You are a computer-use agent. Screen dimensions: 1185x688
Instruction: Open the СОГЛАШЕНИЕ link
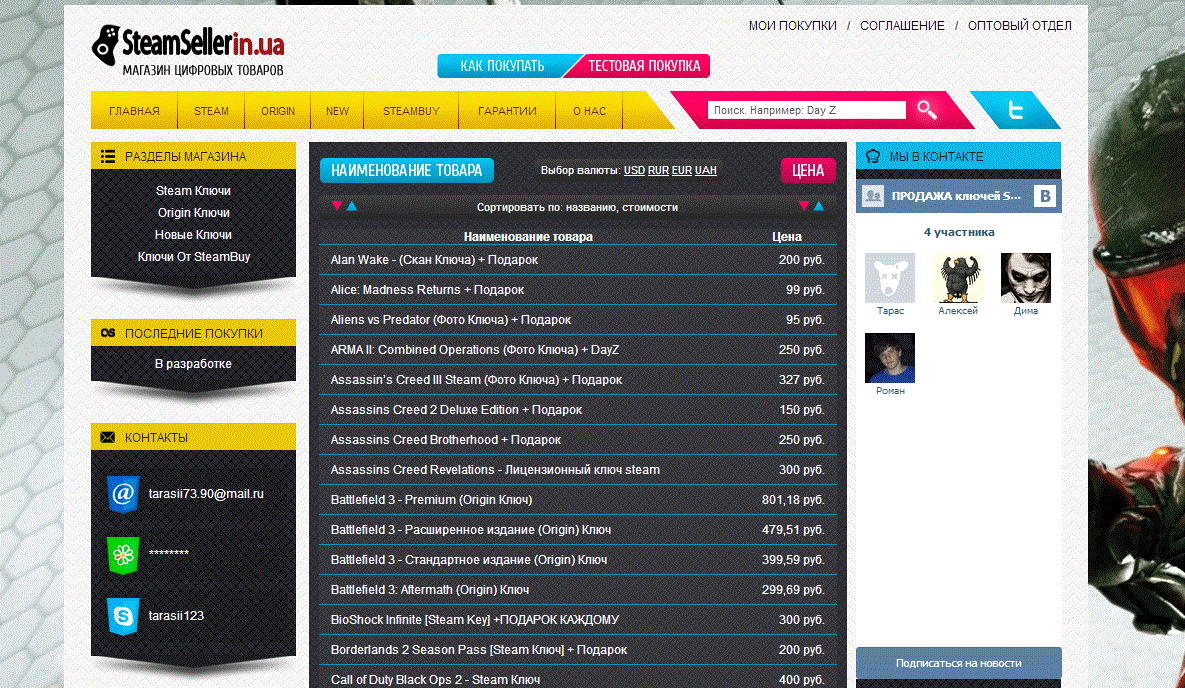tap(902, 26)
